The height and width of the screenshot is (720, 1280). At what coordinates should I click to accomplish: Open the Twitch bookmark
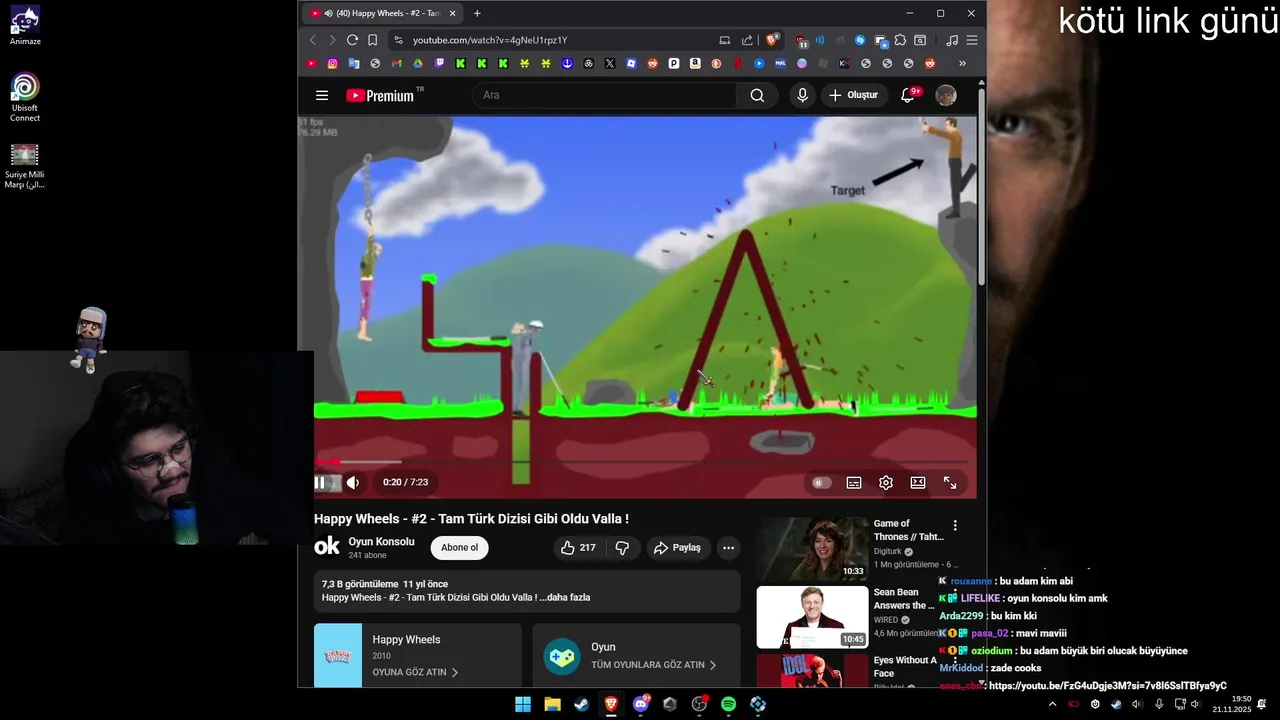pos(440,63)
